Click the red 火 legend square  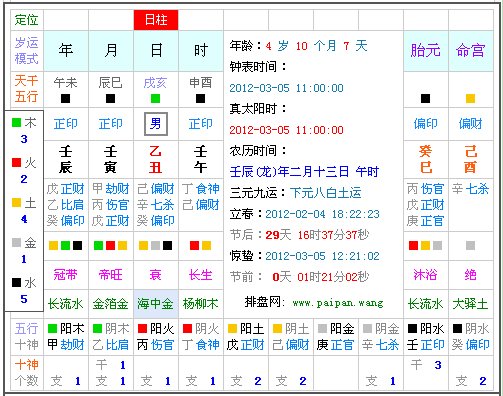tap(16, 162)
